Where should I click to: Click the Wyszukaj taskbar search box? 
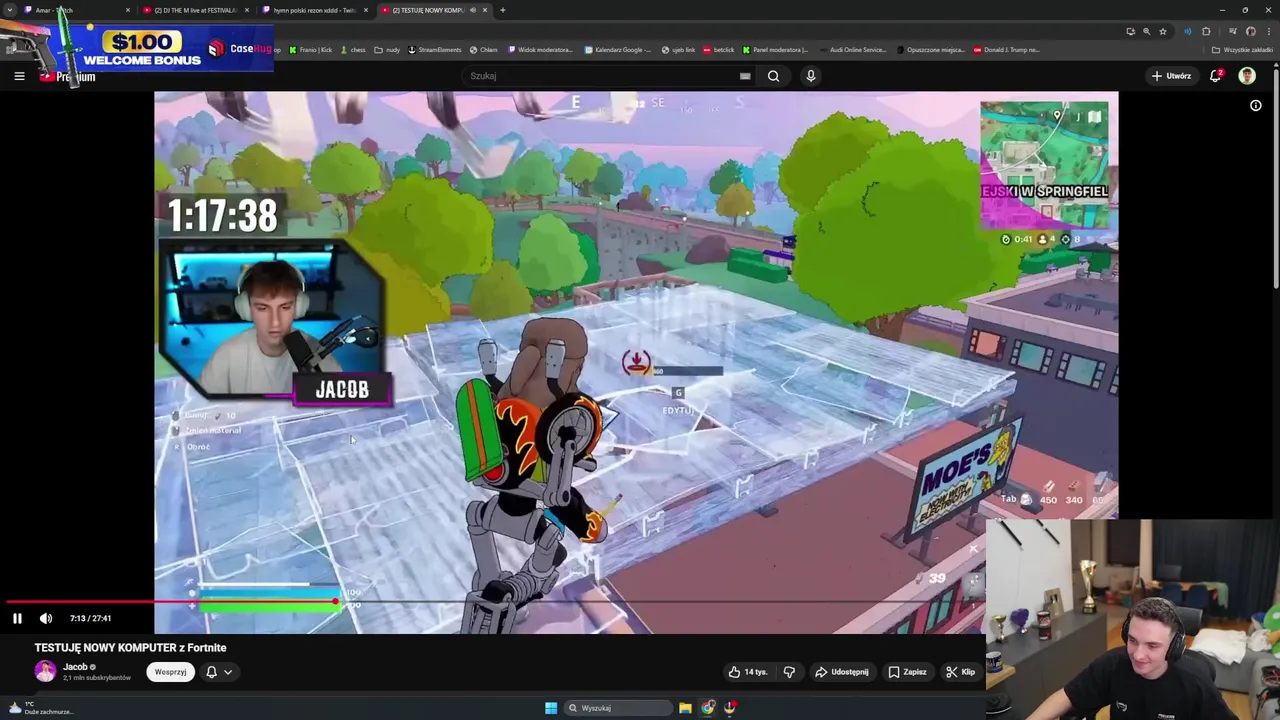tap(617, 708)
